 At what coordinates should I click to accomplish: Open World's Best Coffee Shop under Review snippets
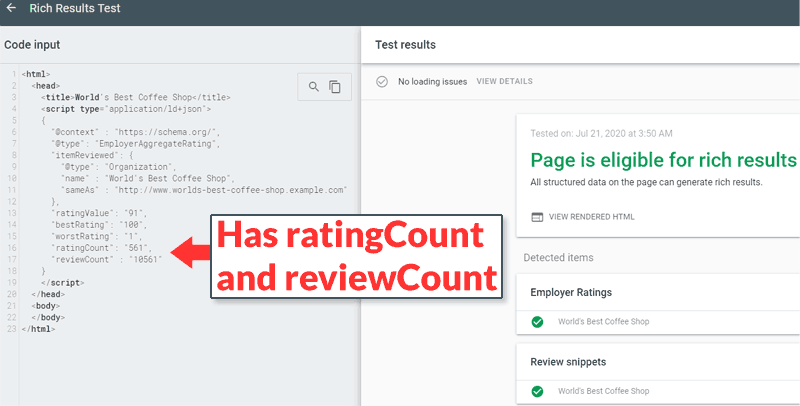(603, 390)
